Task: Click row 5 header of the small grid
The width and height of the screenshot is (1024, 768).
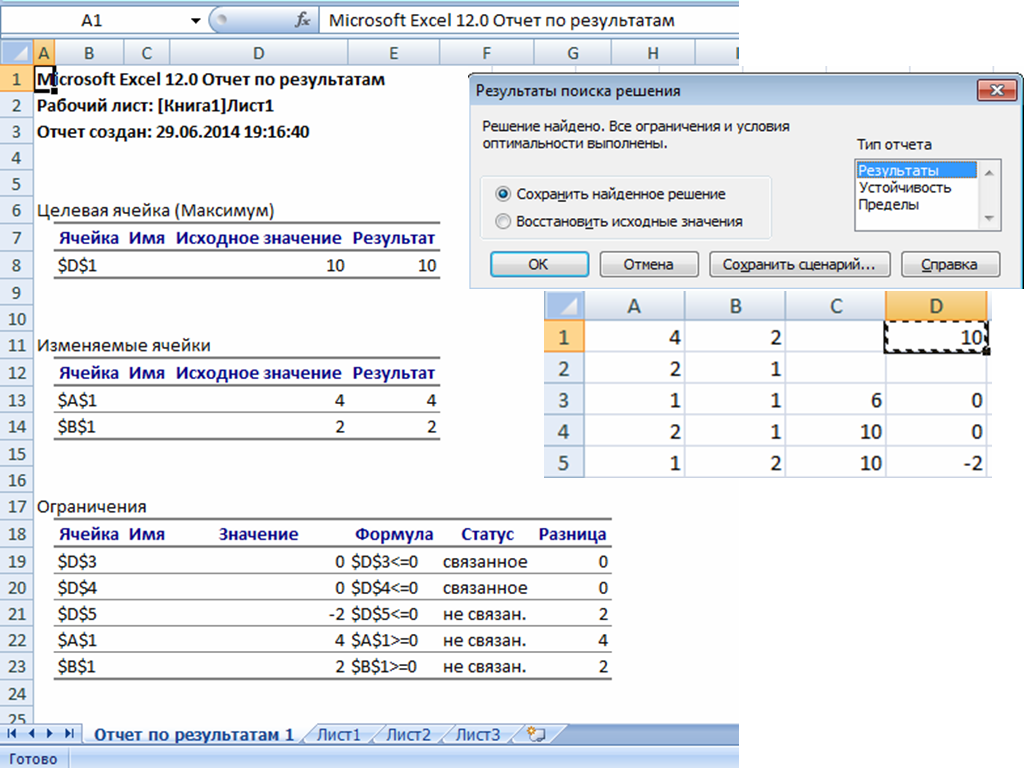Action: point(564,463)
